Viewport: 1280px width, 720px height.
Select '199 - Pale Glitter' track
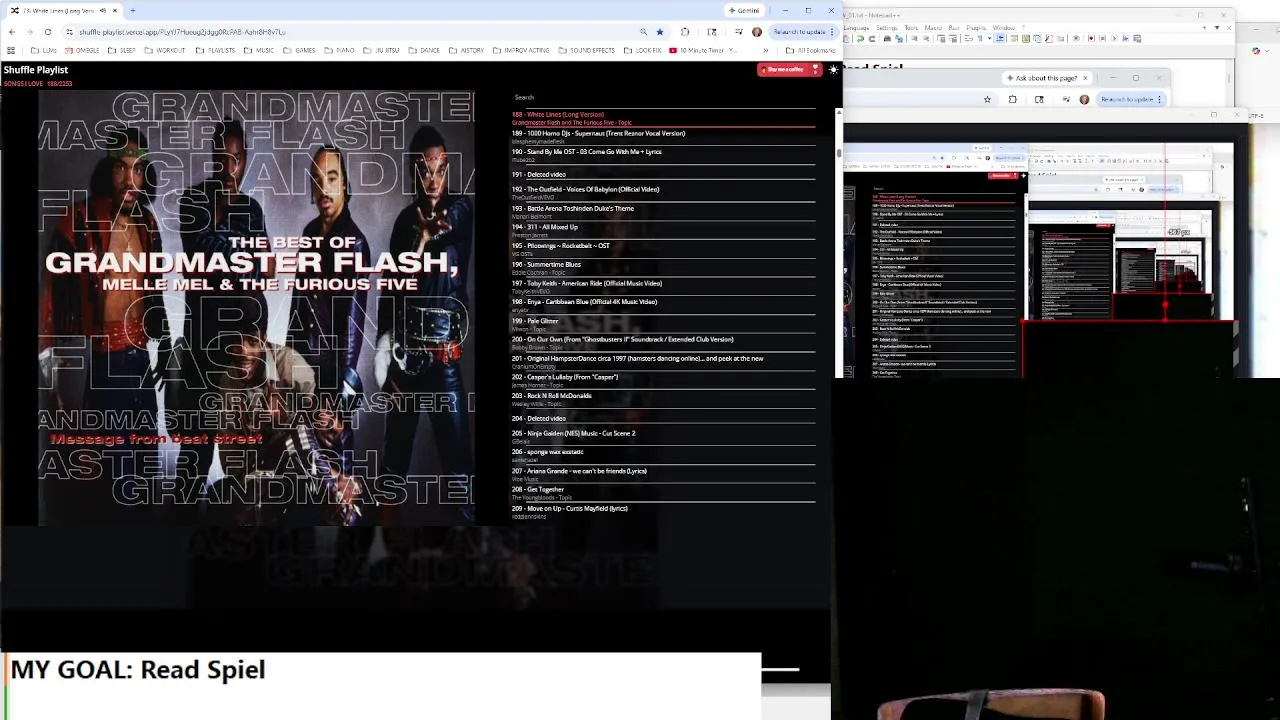click(663, 324)
